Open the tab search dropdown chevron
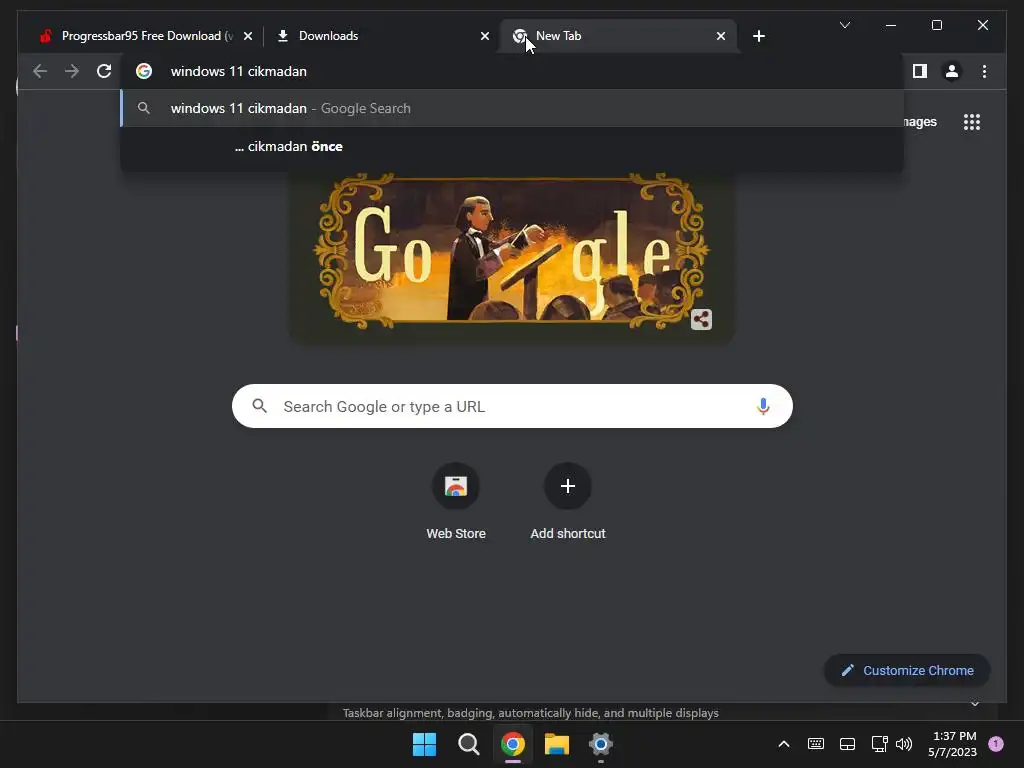Viewport: 1024px width, 768px height. pos(844,25)
